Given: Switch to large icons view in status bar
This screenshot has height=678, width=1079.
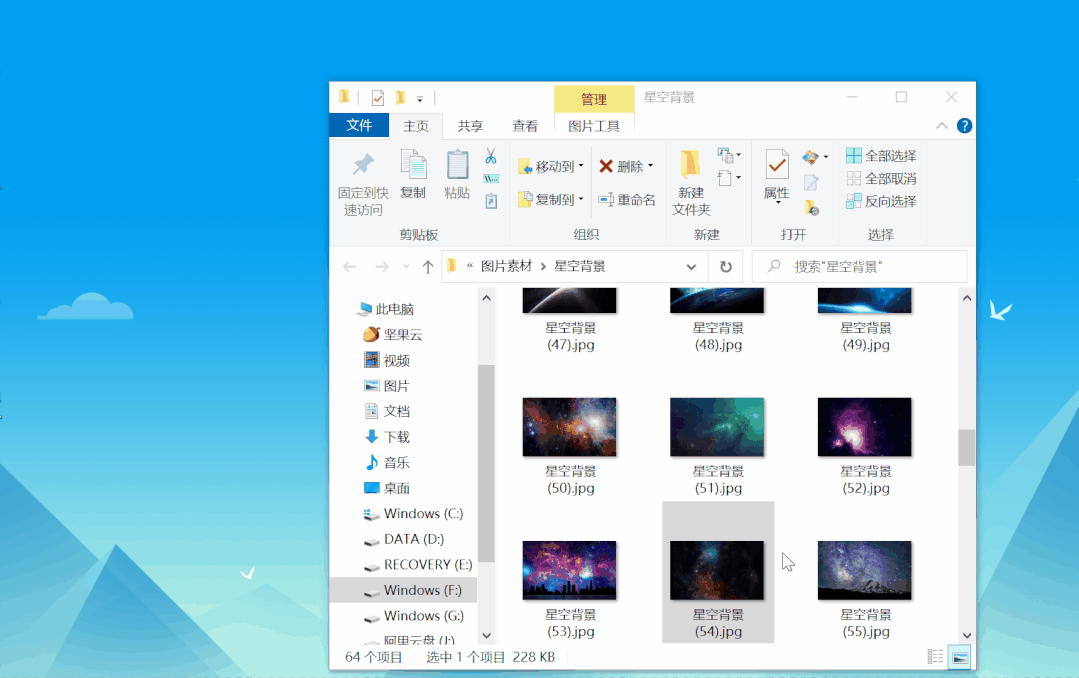Looking at the screenshot, I should (x=959, y=657).
